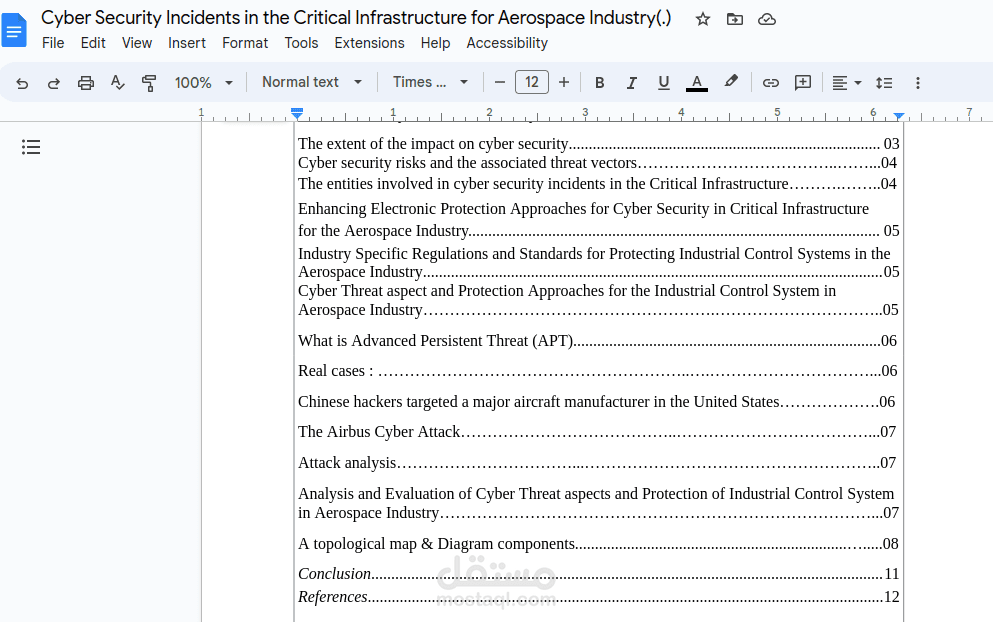This screenshot has height=622, width=993.
Task: Click the left indent marker on ruler
Action: 297,115
